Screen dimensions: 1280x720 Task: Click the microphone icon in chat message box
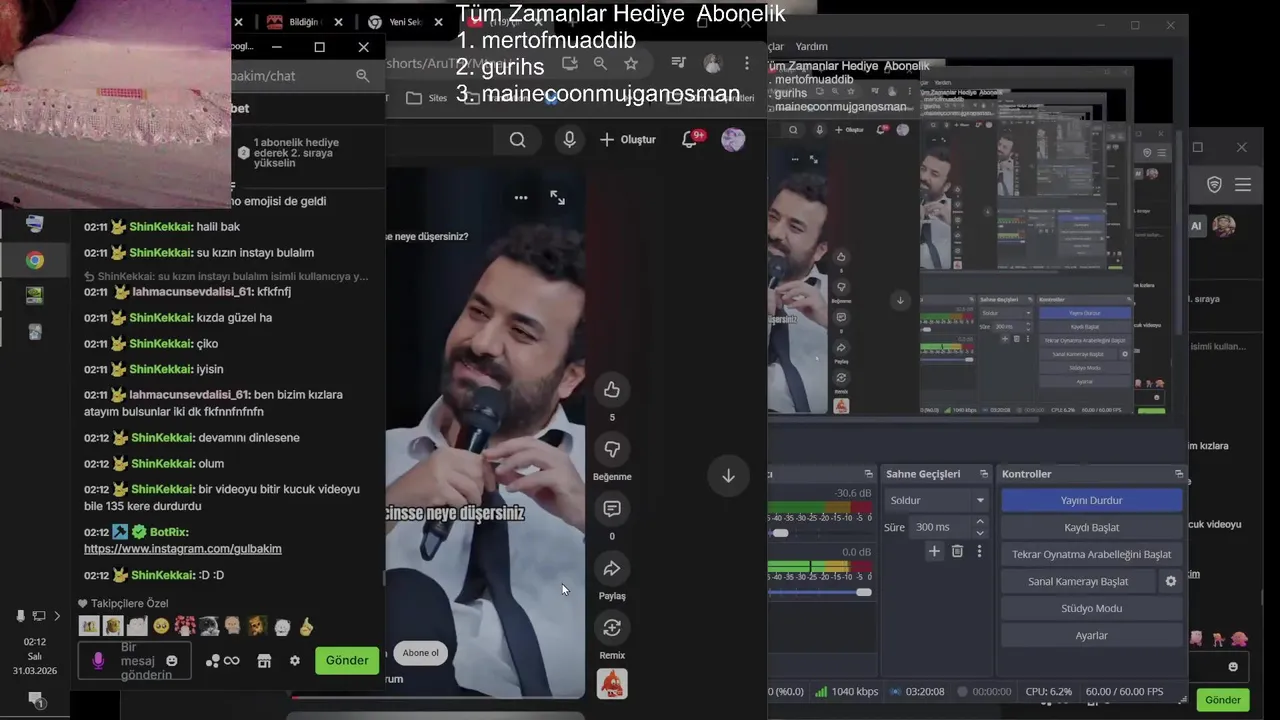[x=98, y=661]
